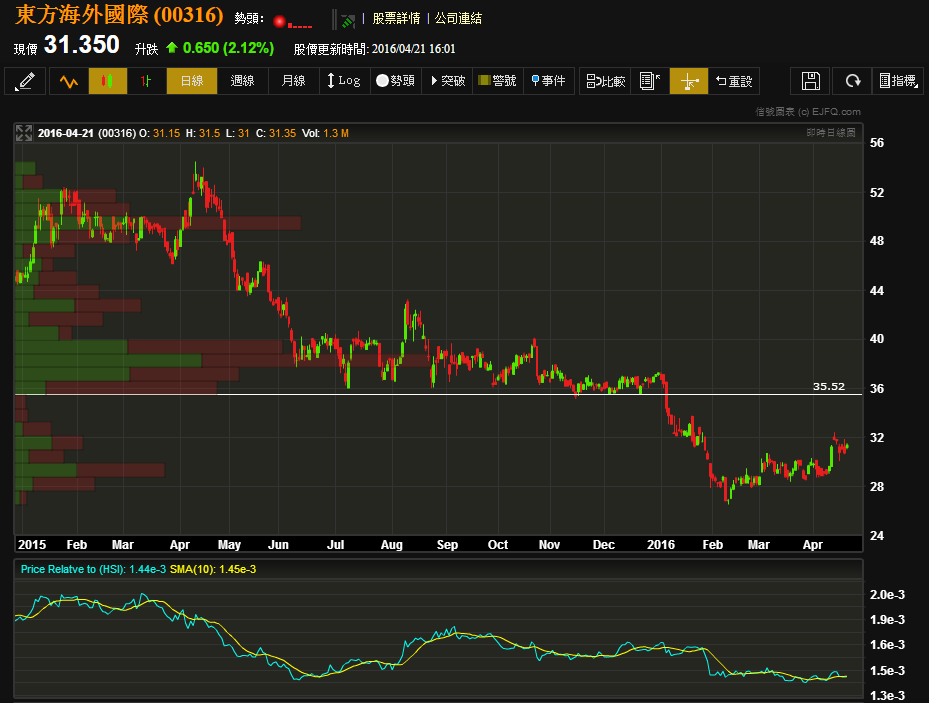The width and height of the screenshot is (929, 703).
Task: Toggle the 事件 event markers
Action: (549, 81)
